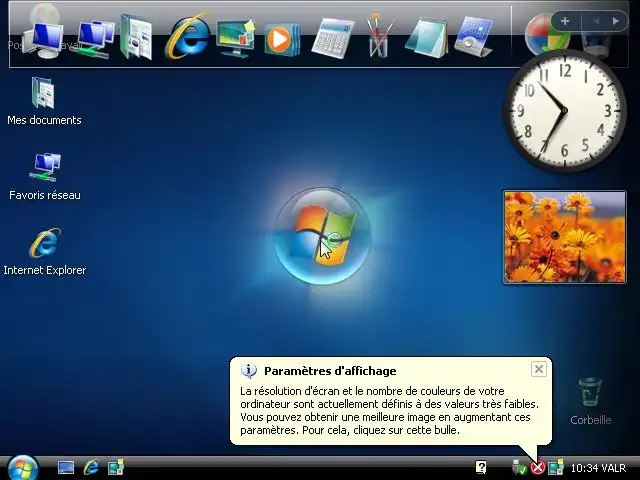
Task: Click the red X display warning tray icon
Action: (538, 467)
